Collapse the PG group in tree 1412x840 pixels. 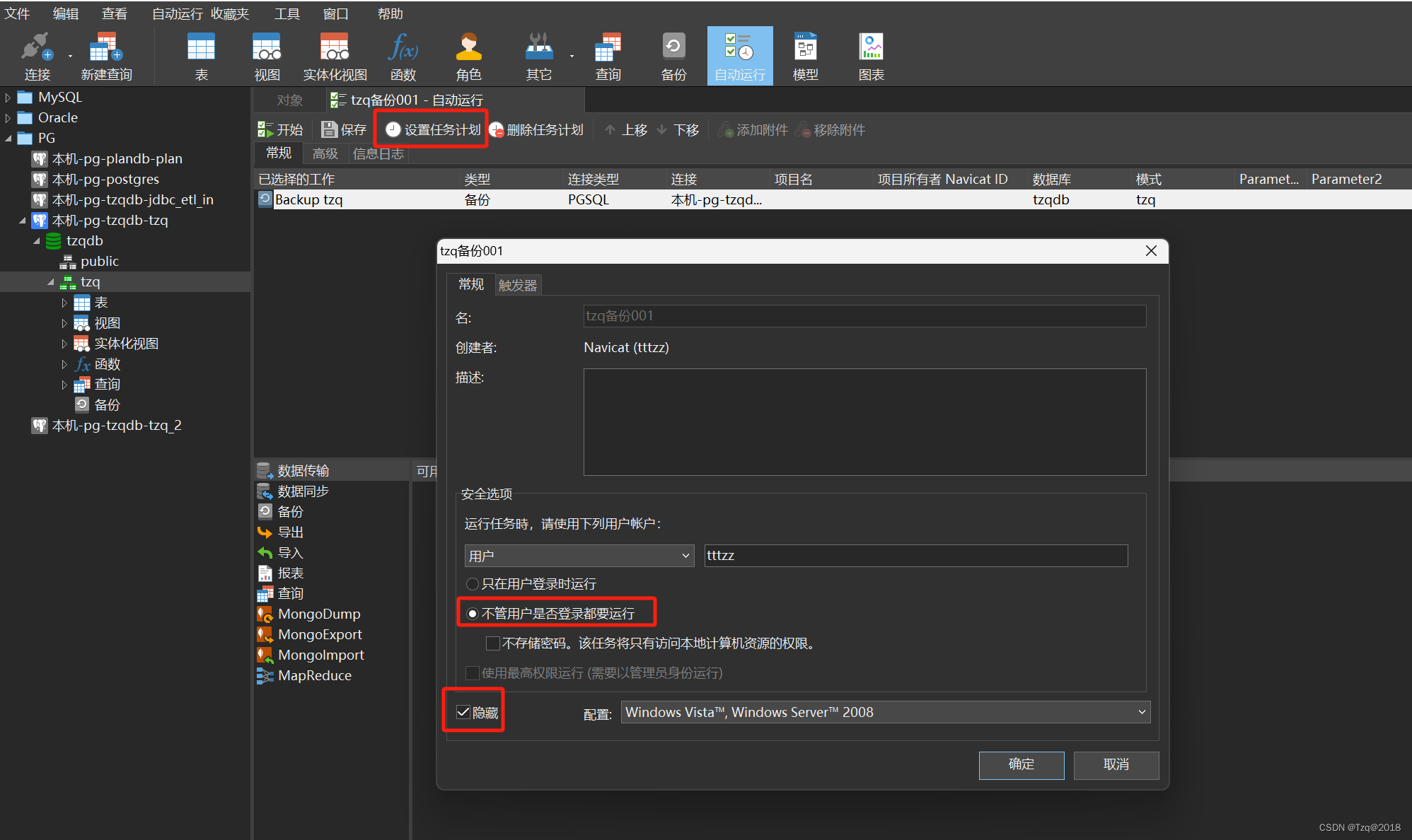point(8,139)
